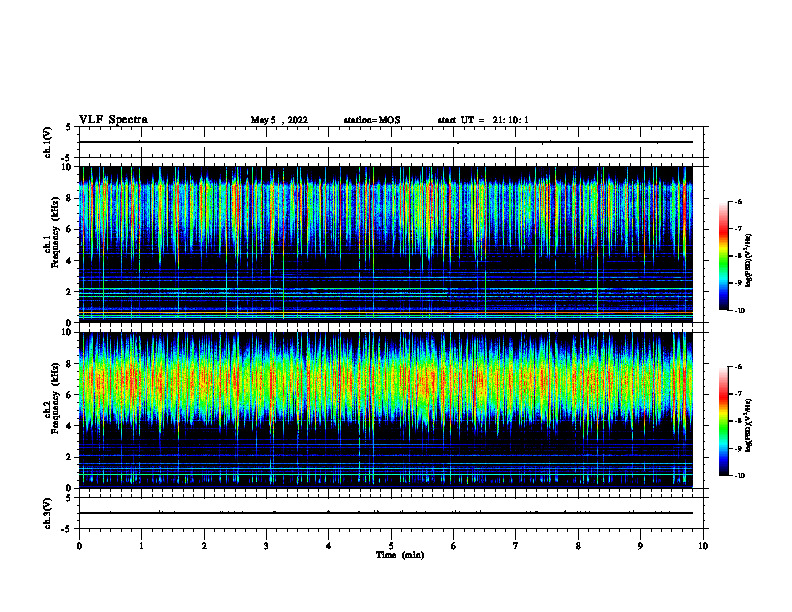792x612 pixels.
Task: Click inside the ch.2 spectrogram panel
Action: pyautogui.click(x=386, y=410)
